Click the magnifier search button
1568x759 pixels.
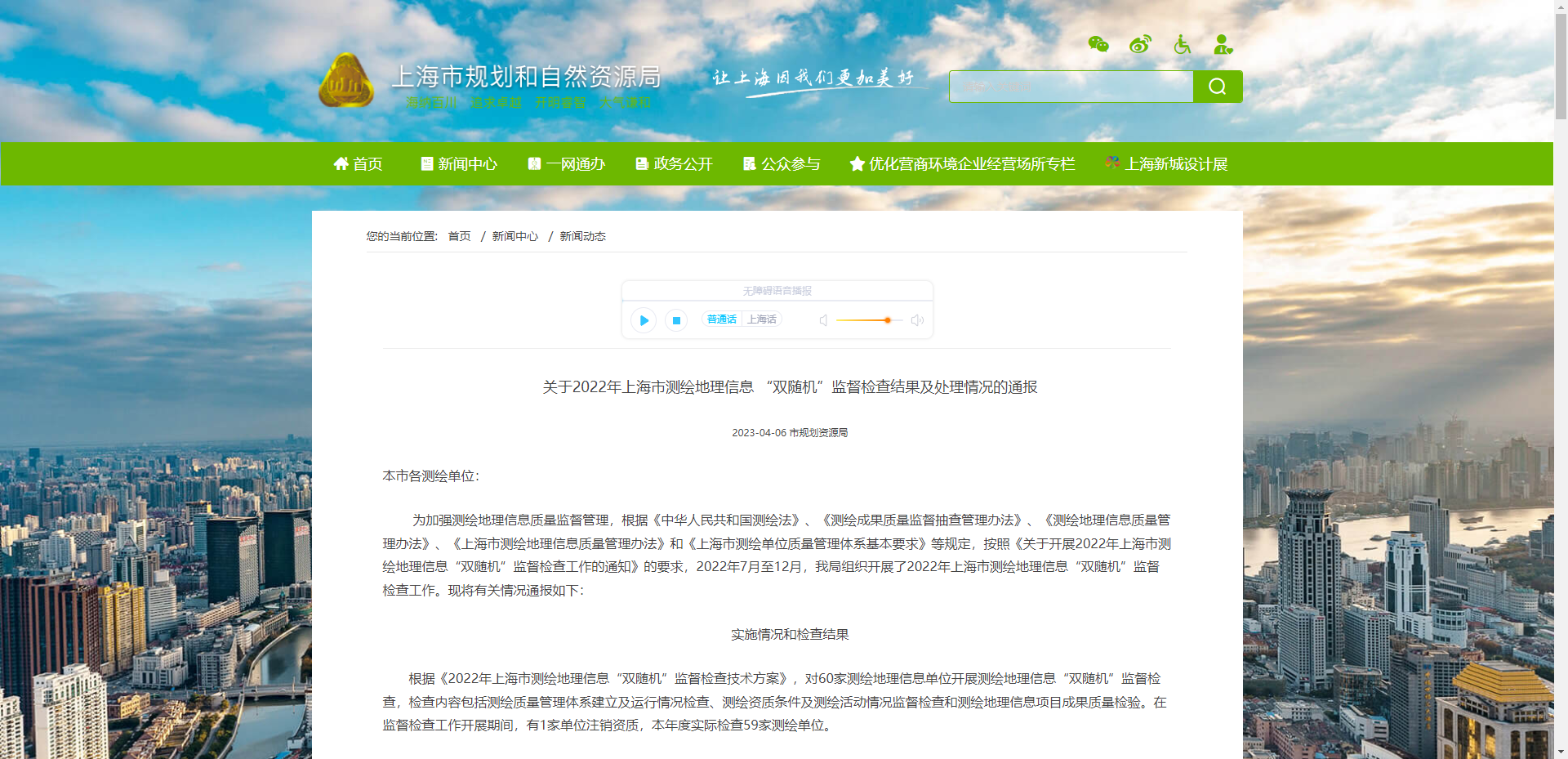[x=1217, y=86]
